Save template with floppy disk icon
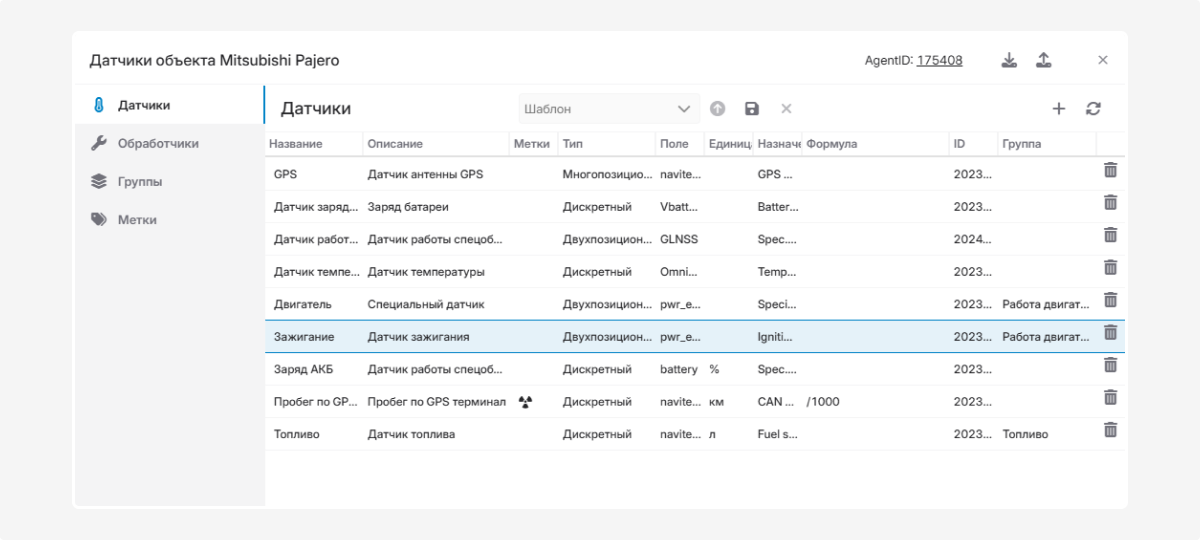1200x540 pixels. (x=752, y=109)
